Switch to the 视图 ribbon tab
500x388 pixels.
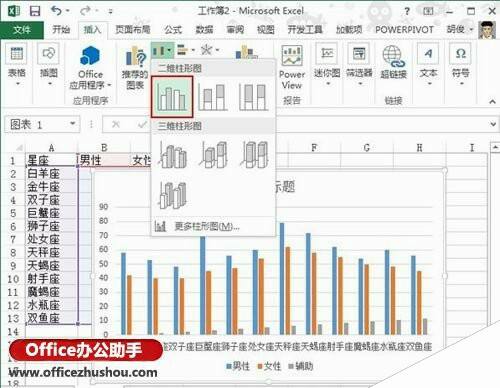coord(266,30)
